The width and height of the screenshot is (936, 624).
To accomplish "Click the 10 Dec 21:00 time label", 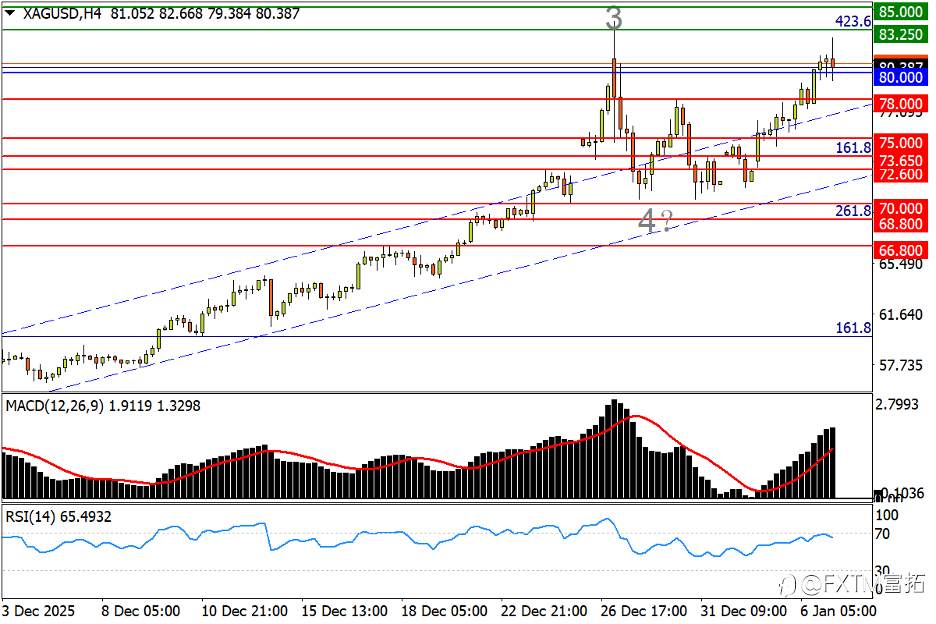I will (x=245, y=611).
